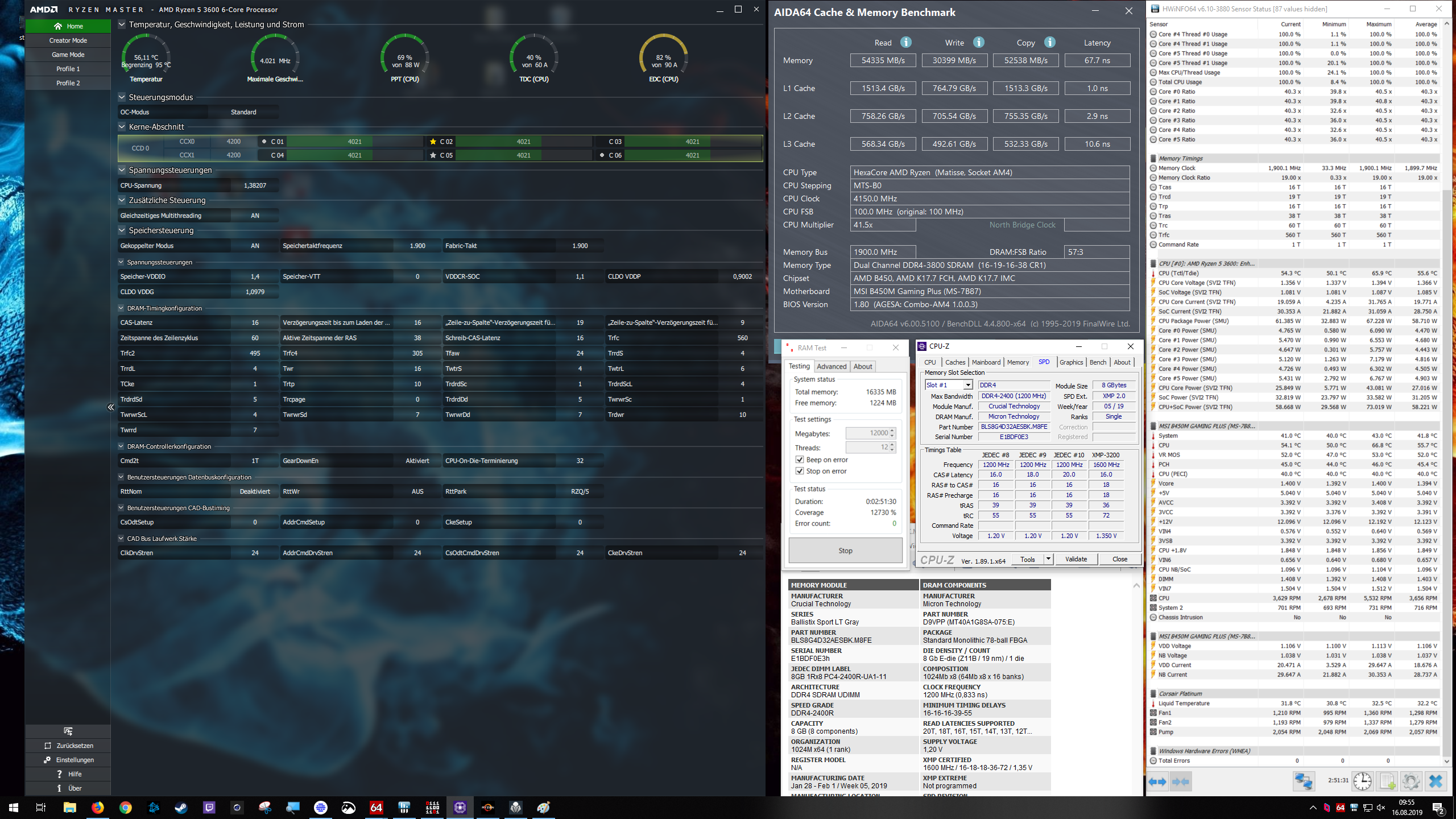The width and height of the screenshot is (1456, 819).
Task: Collapse Ryzen Master sidebar with double chevron
Action: 111,407
